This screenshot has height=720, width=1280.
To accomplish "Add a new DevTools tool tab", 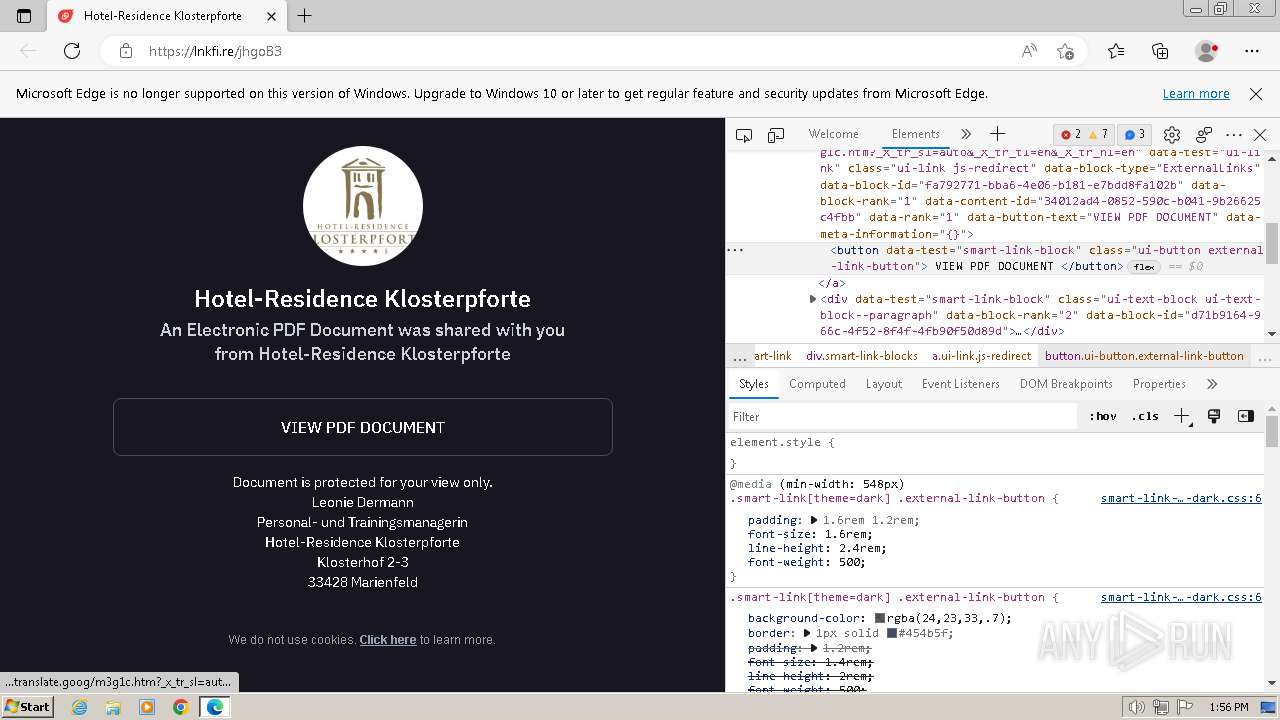I will [x=997, y=134].
